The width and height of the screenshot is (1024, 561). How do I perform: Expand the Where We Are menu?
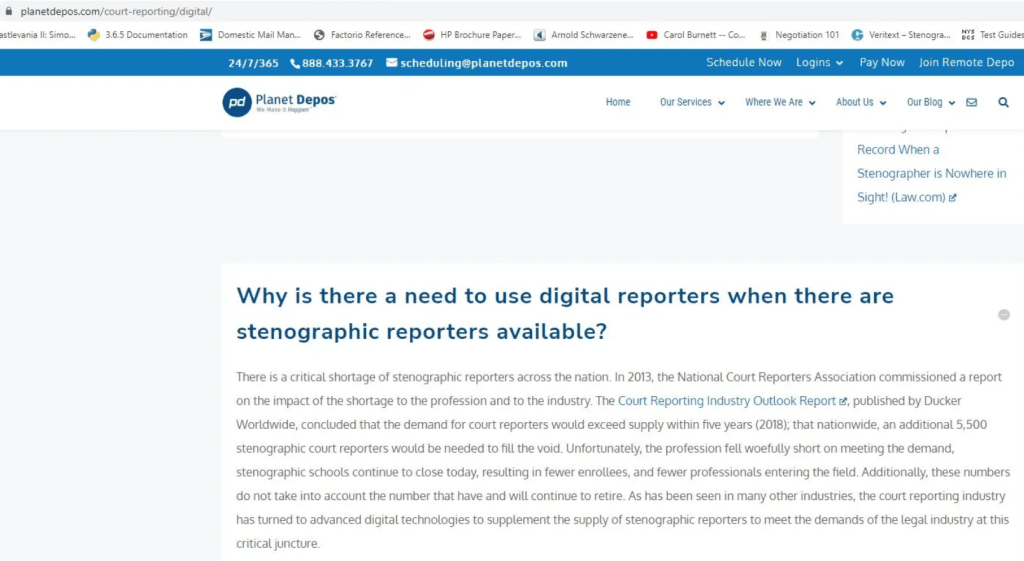(779, 102)
